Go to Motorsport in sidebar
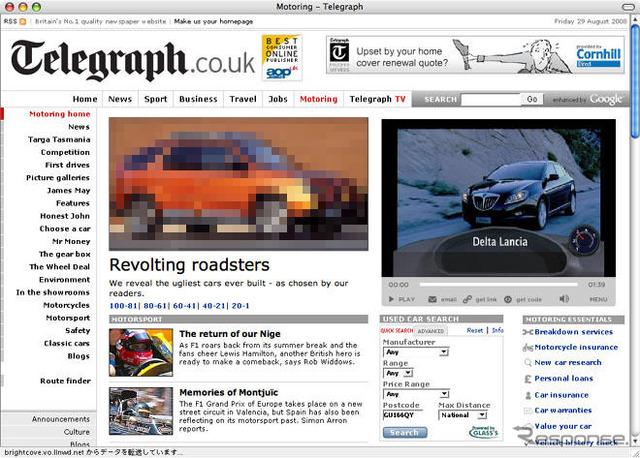The image size is (640, 458). click(x=68, y=318)
